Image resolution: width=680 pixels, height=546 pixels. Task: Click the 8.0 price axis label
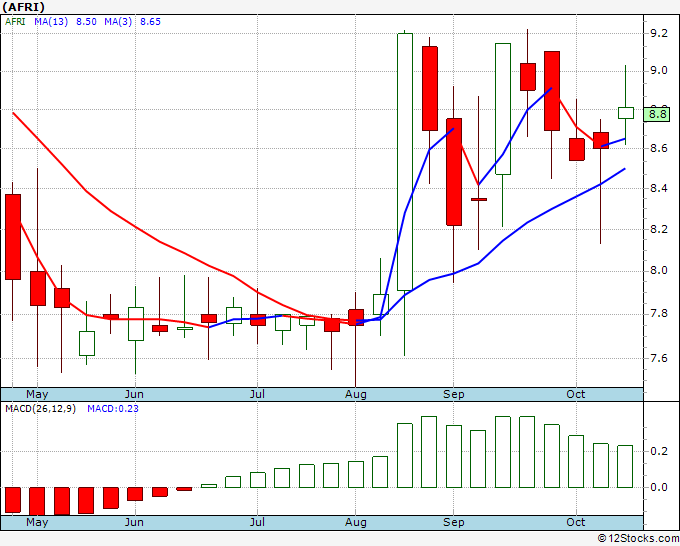(x=659, y=271)
